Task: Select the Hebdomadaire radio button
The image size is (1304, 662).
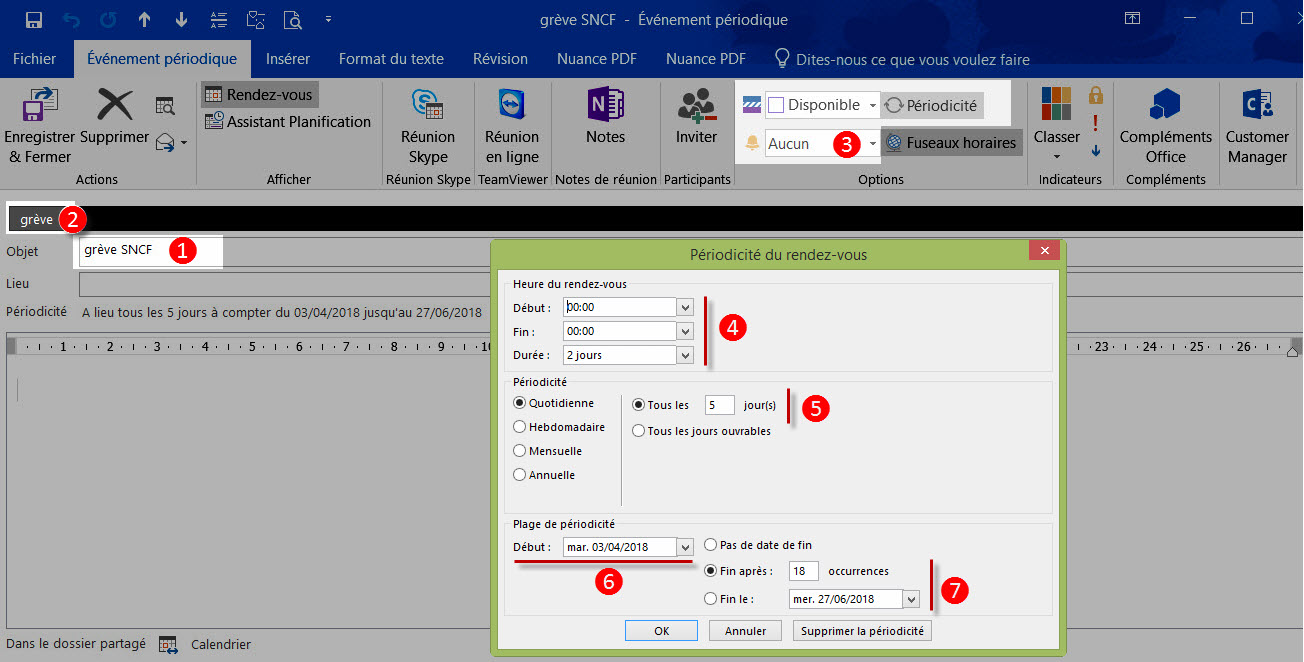Action: (x=520, y=427)
